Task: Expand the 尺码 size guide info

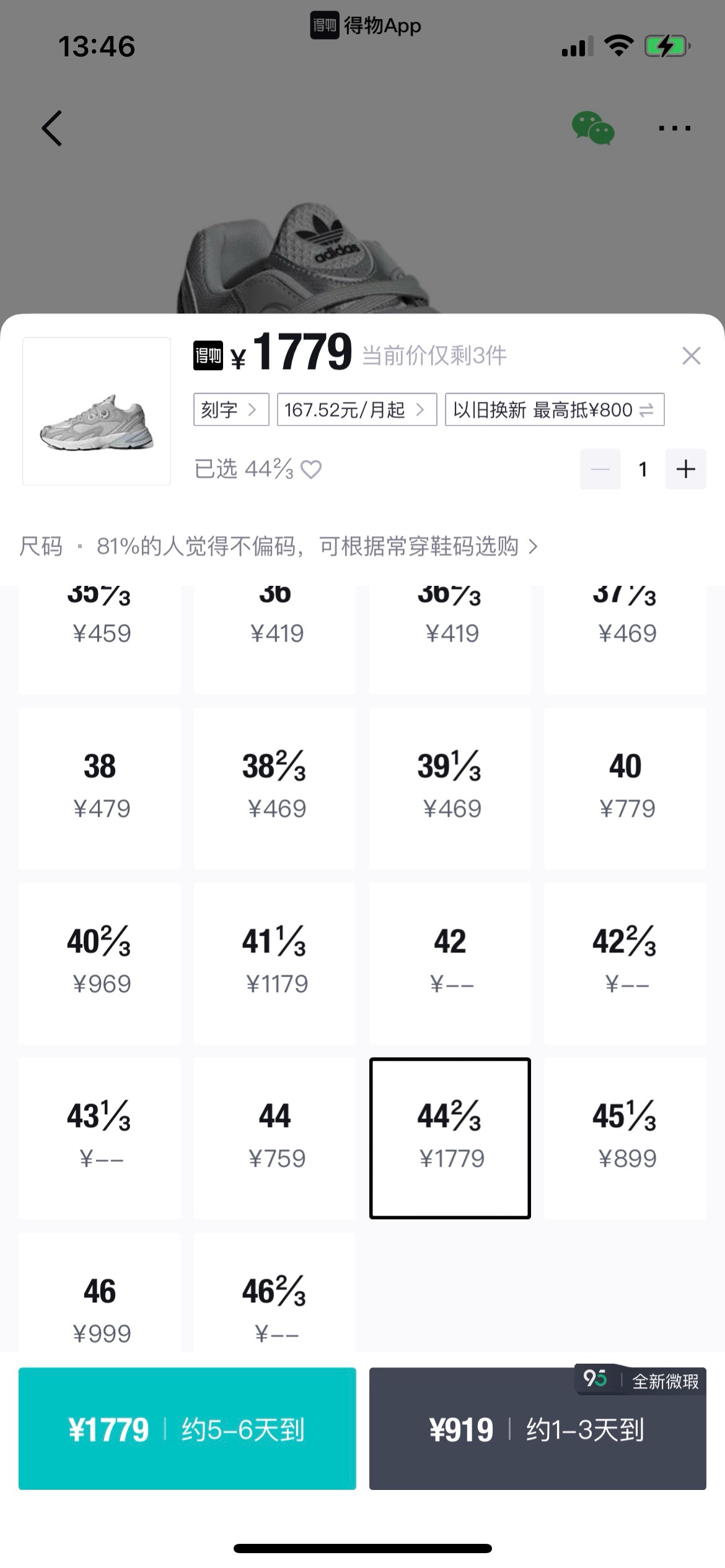Action: (279, 546)
